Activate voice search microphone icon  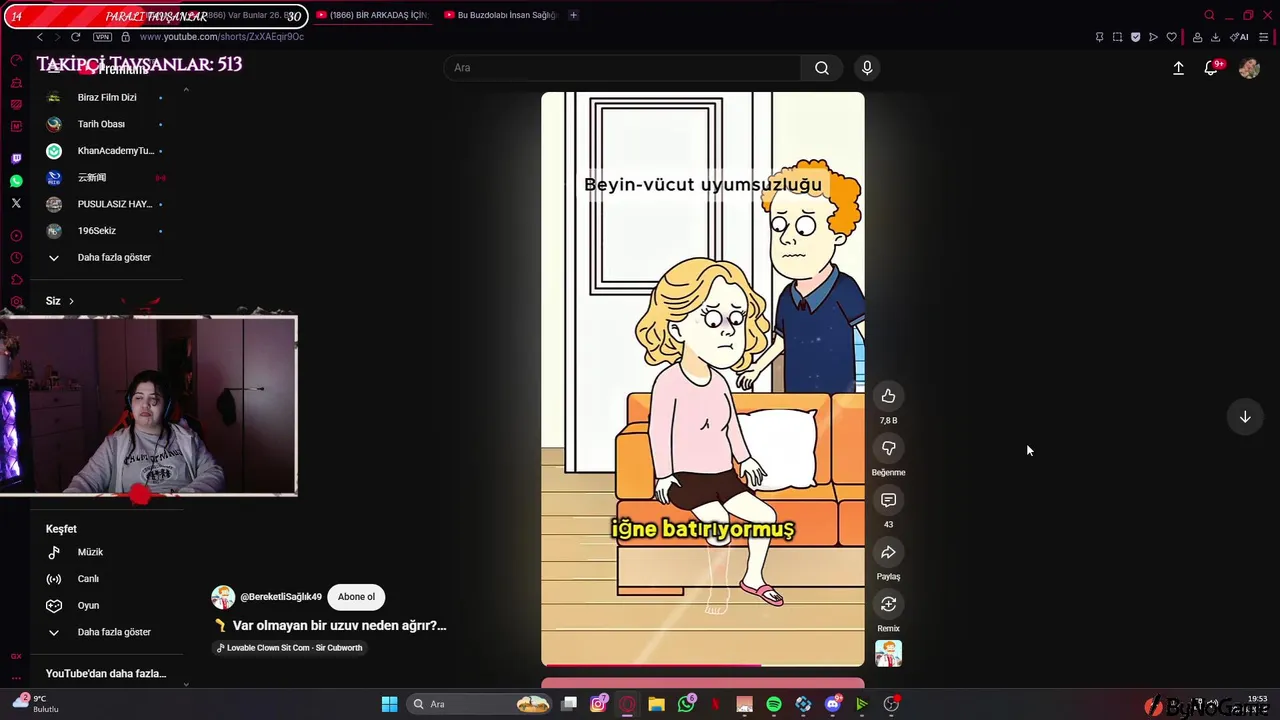(867, 68)
